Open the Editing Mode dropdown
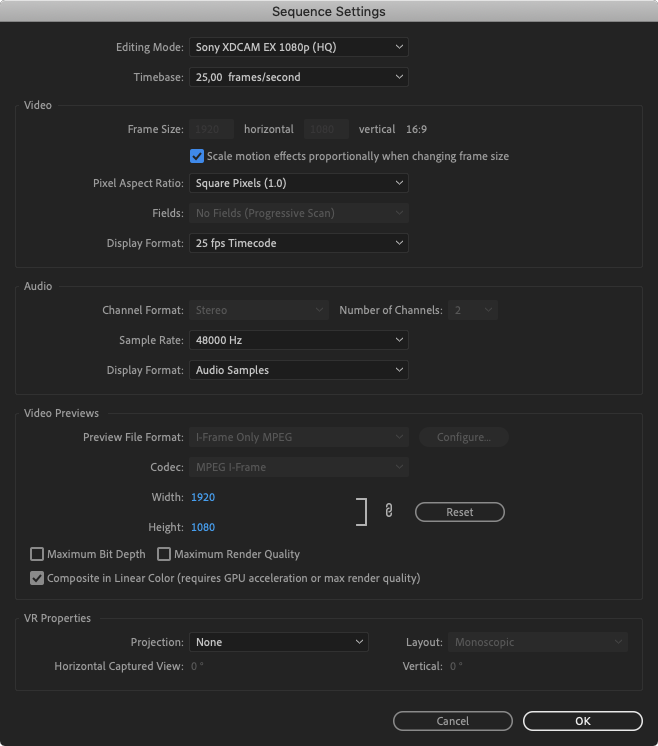The width and height of the screenshot is (658, 746). 299,47
